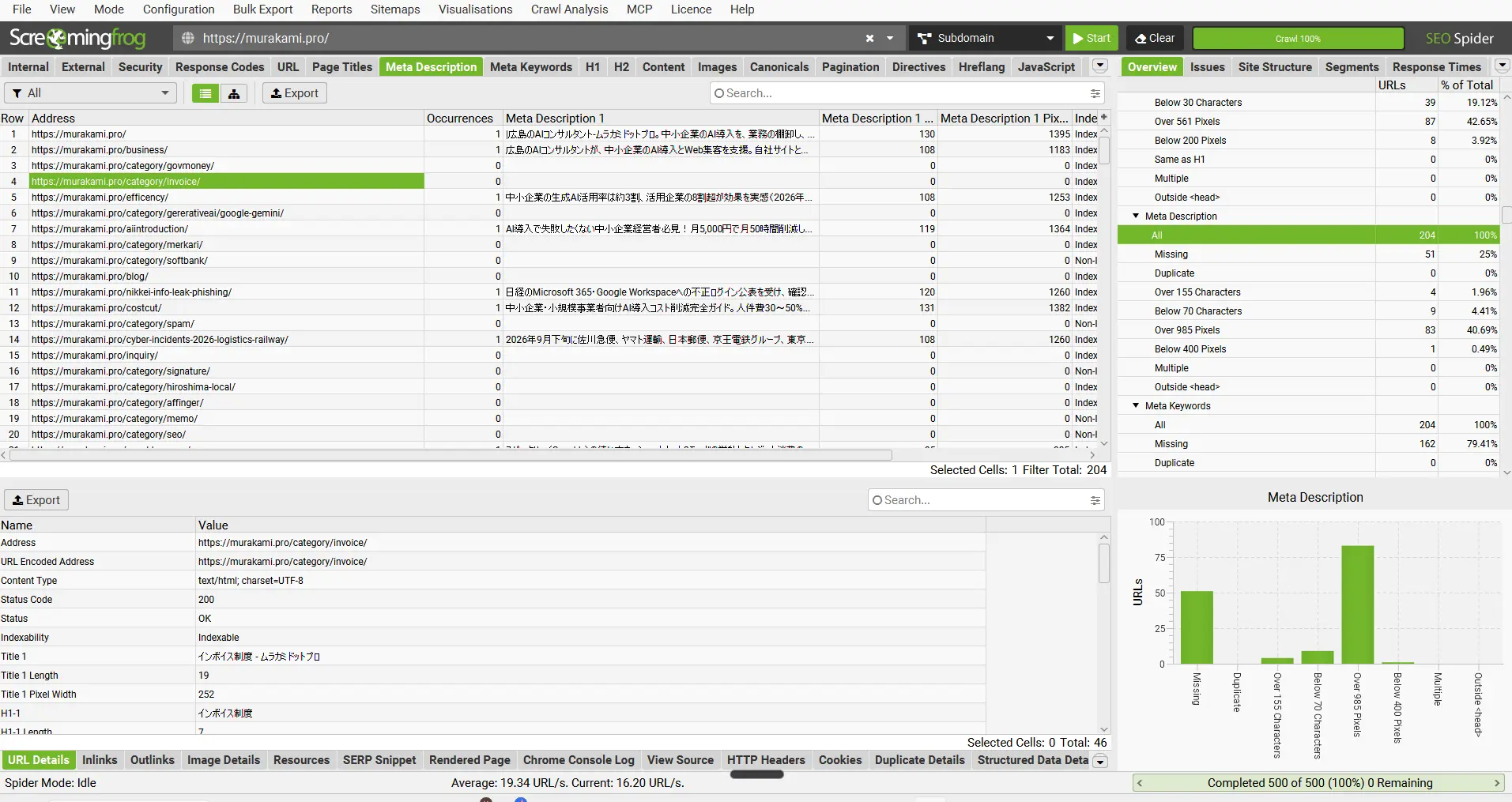Open the Issues tab
Screen dimensions: 1512x802
[x=1207, y=67]
